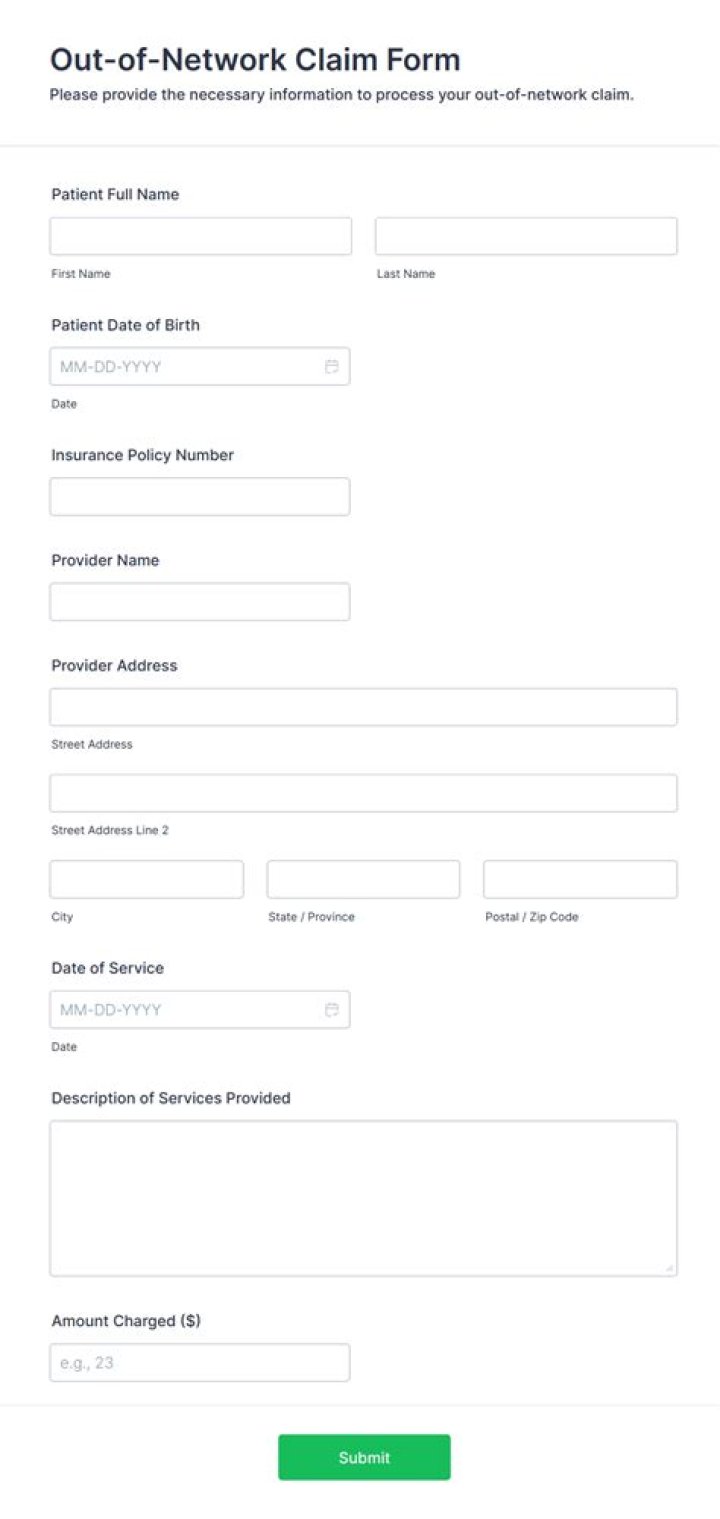Click the Amount Charged input field
The image size is (720, 1519).
200,1362
